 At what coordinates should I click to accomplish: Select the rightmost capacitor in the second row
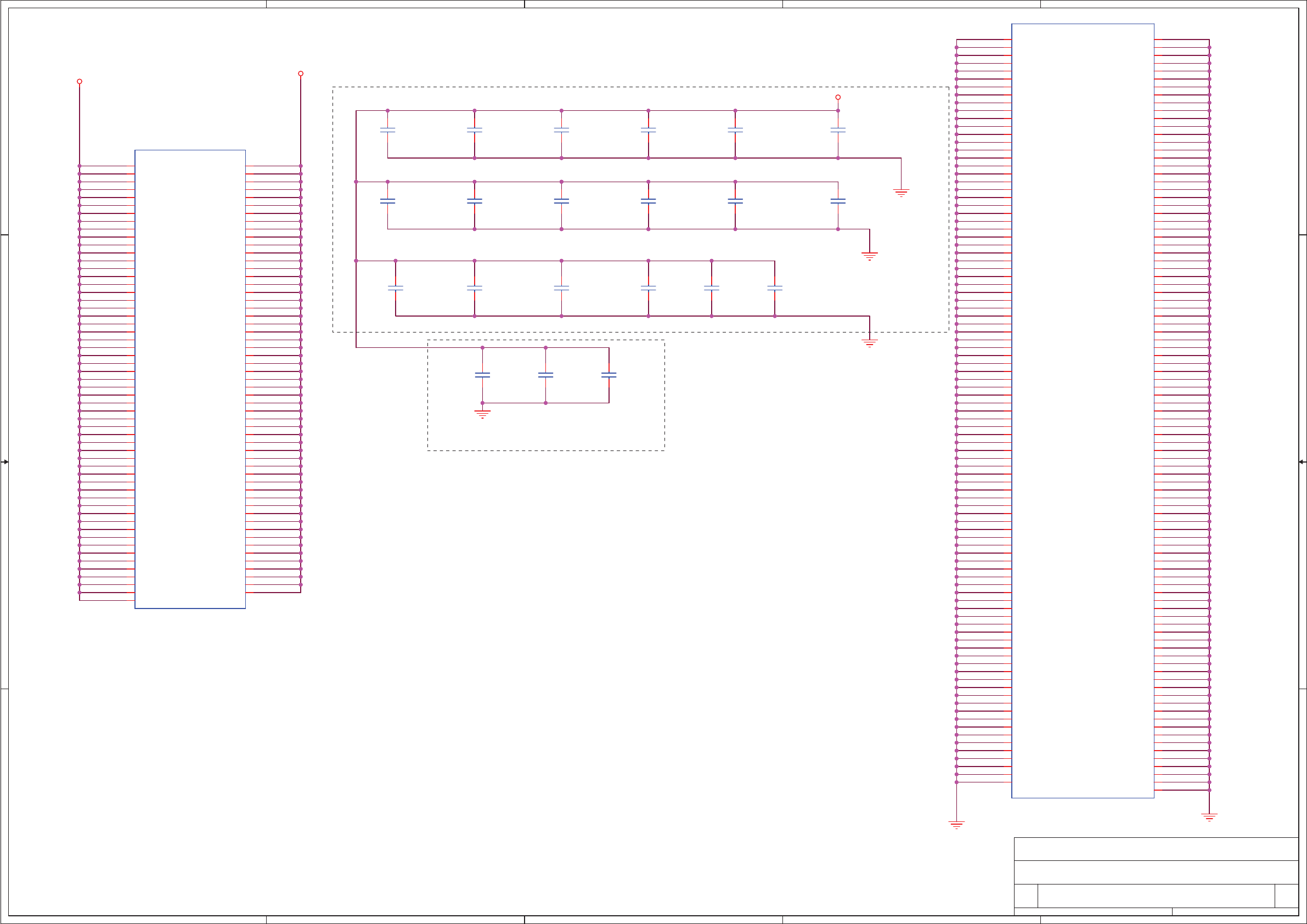pos(838,201)
